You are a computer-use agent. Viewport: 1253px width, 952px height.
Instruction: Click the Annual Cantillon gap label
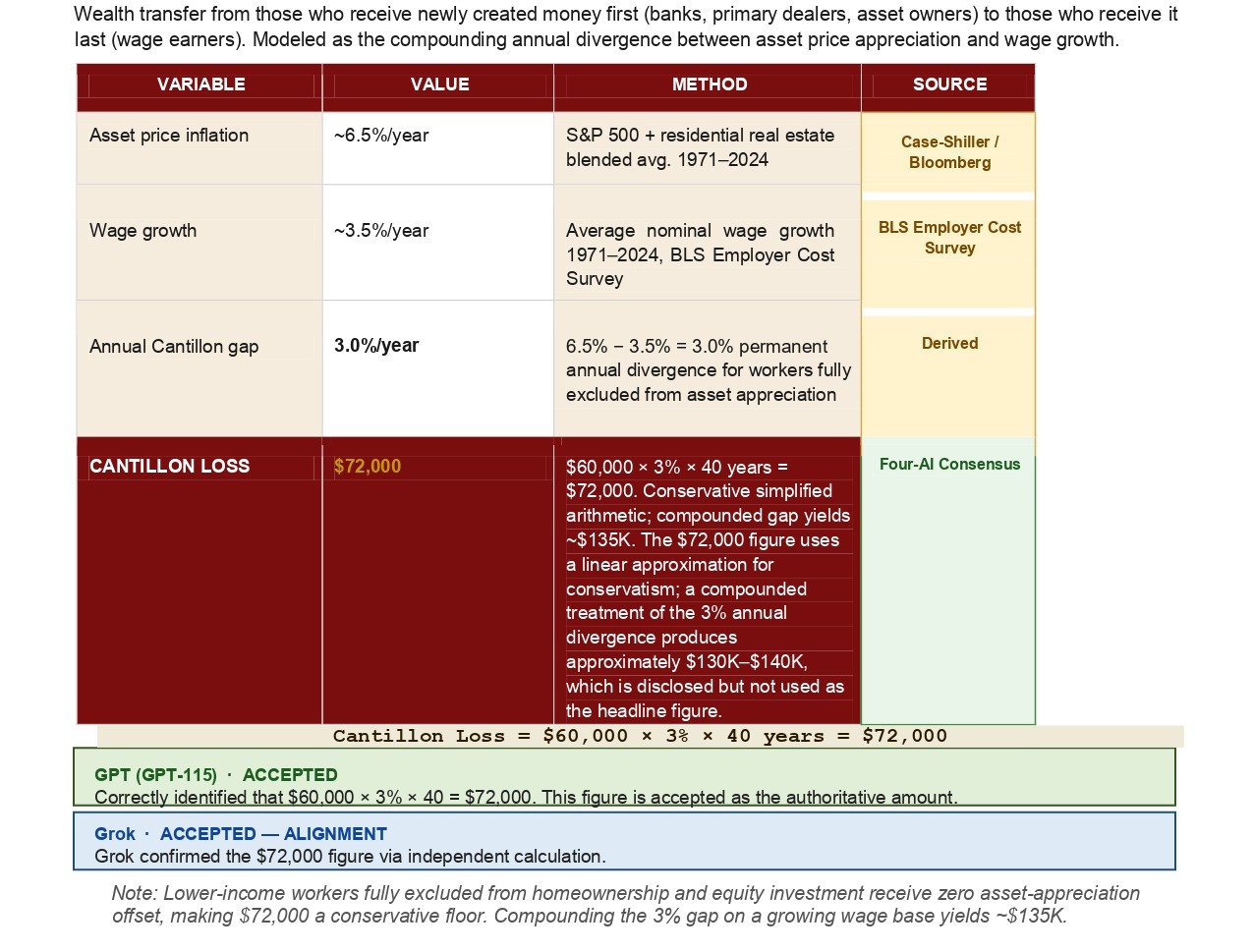(x=174, y=347)
